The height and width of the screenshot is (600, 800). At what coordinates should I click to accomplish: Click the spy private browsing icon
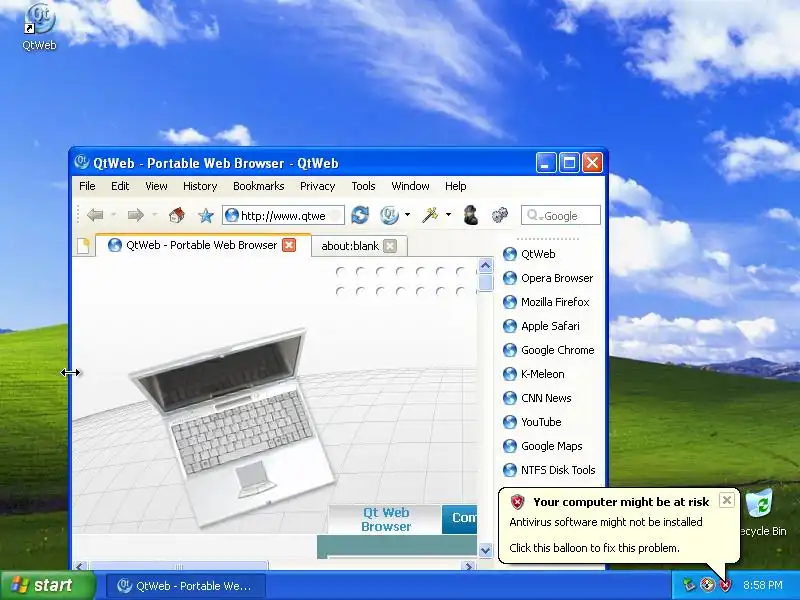470,215
